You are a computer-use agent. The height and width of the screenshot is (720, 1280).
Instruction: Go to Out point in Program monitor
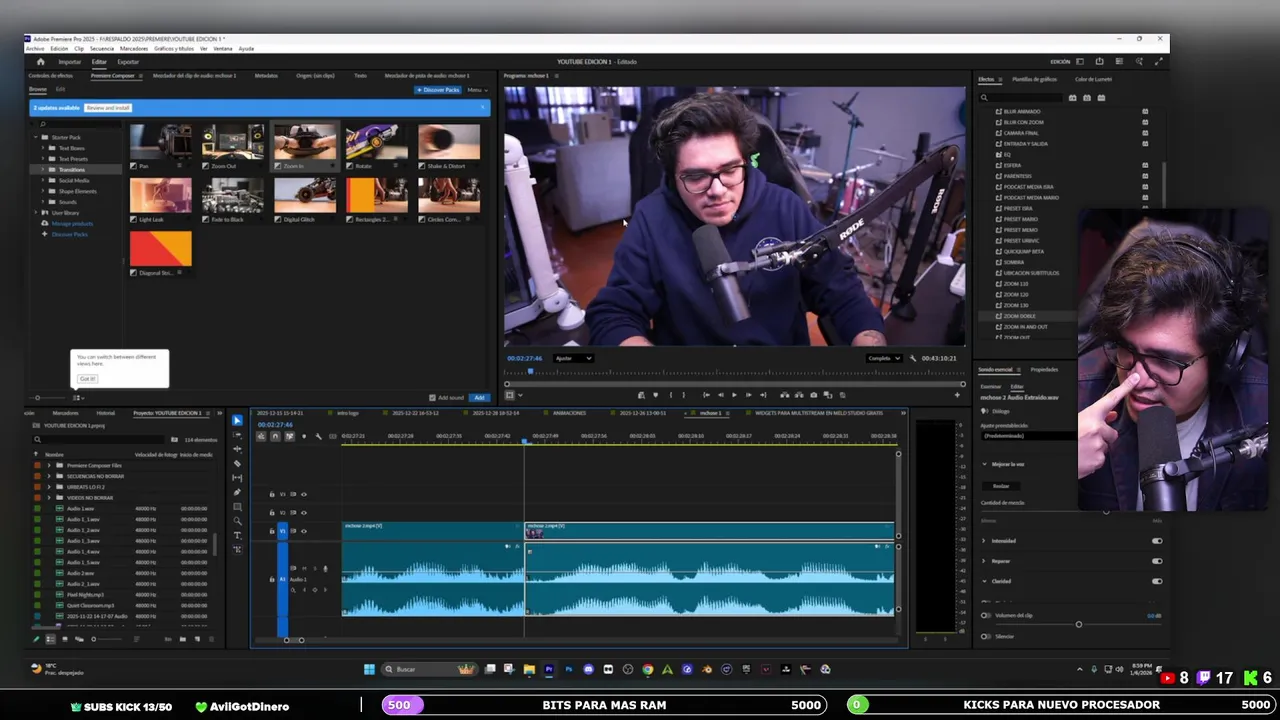(763, 395)
